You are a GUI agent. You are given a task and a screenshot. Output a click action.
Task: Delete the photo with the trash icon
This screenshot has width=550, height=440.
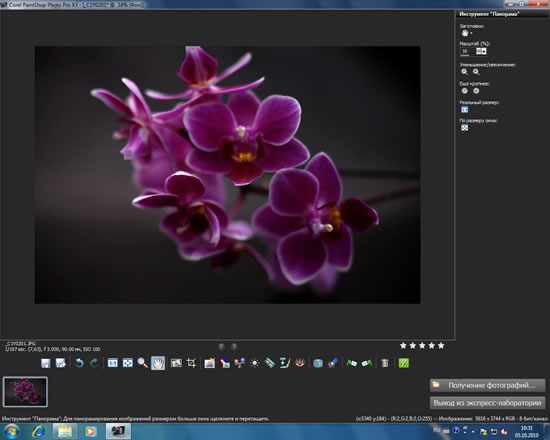385,363
